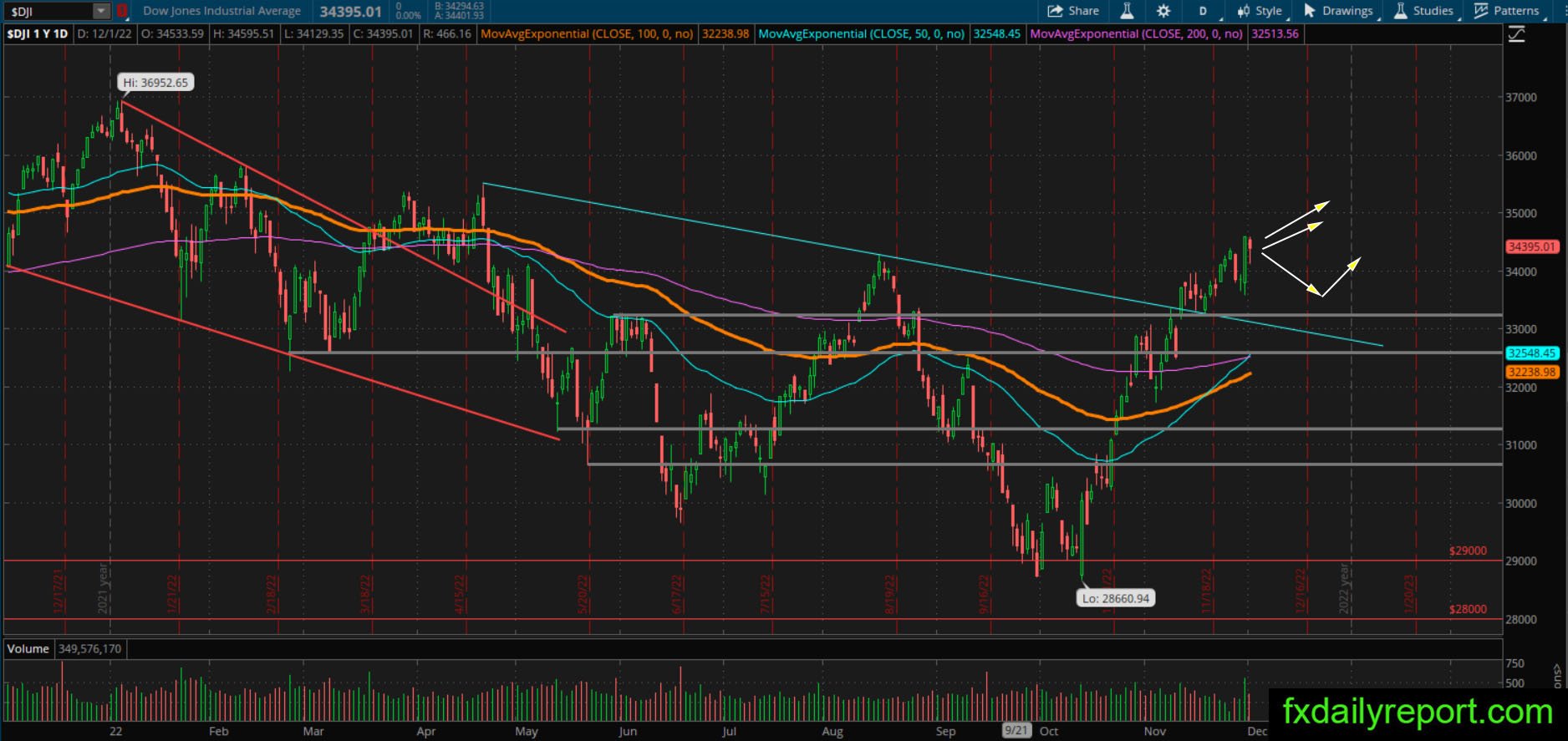Viewport: 1568px width, 741px height.
Task: Click the 12/16/22 expiration date label
Action: pyautogui.click(x=1300, y=591)
